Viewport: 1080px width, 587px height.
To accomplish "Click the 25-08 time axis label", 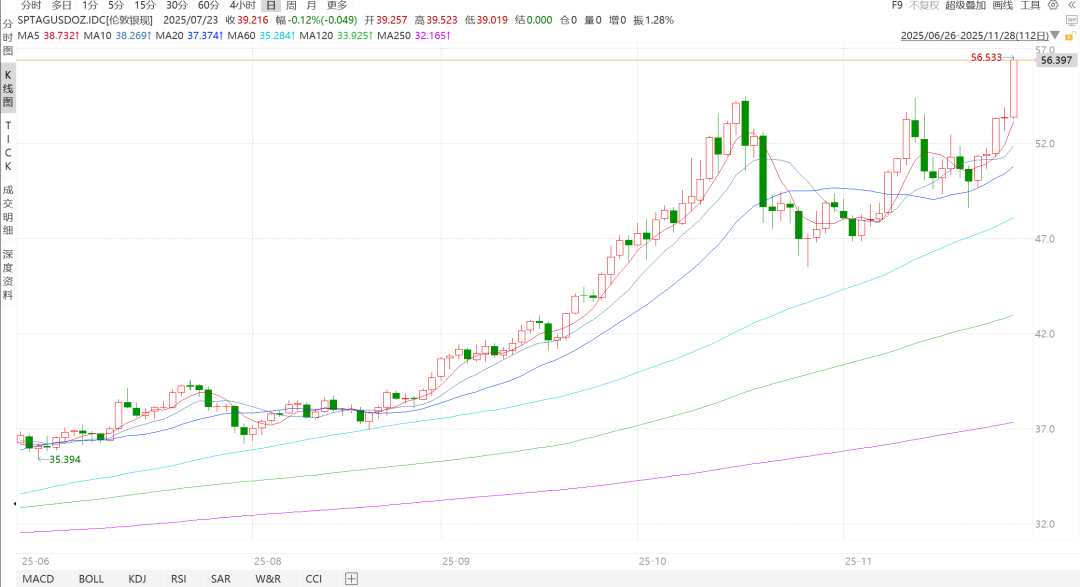I will (x=268, y=562).
